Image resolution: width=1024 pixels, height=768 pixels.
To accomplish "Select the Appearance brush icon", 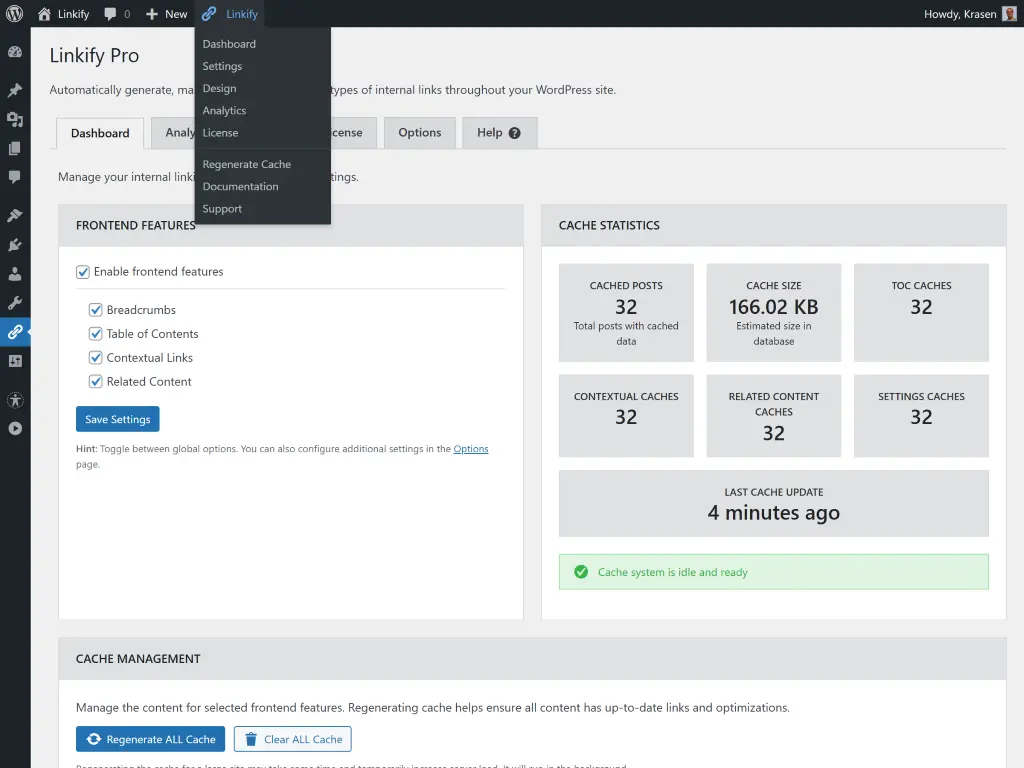I will point(14,214).
